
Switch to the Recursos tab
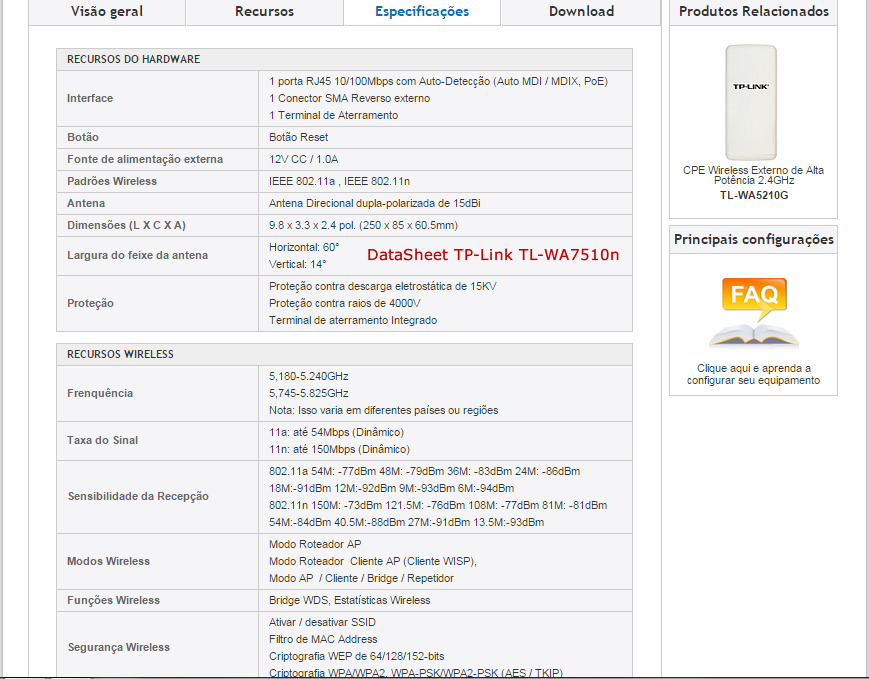264,12
